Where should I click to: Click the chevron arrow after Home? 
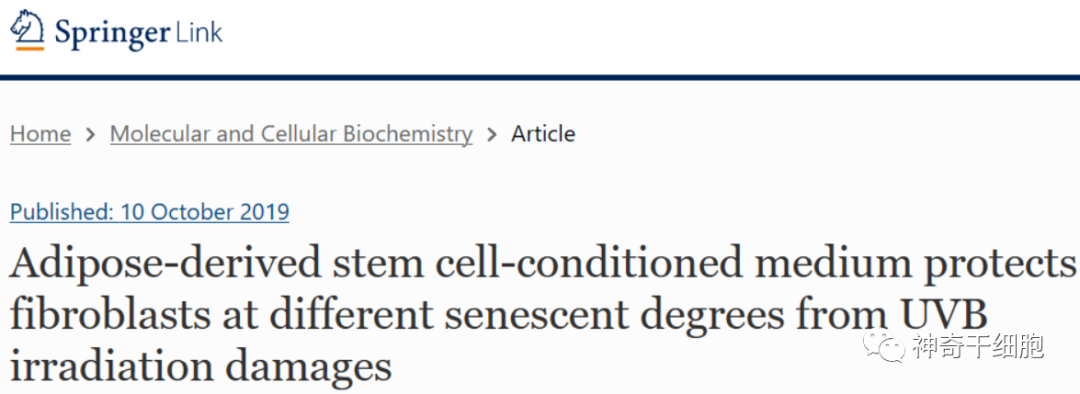tap(90, 134)
